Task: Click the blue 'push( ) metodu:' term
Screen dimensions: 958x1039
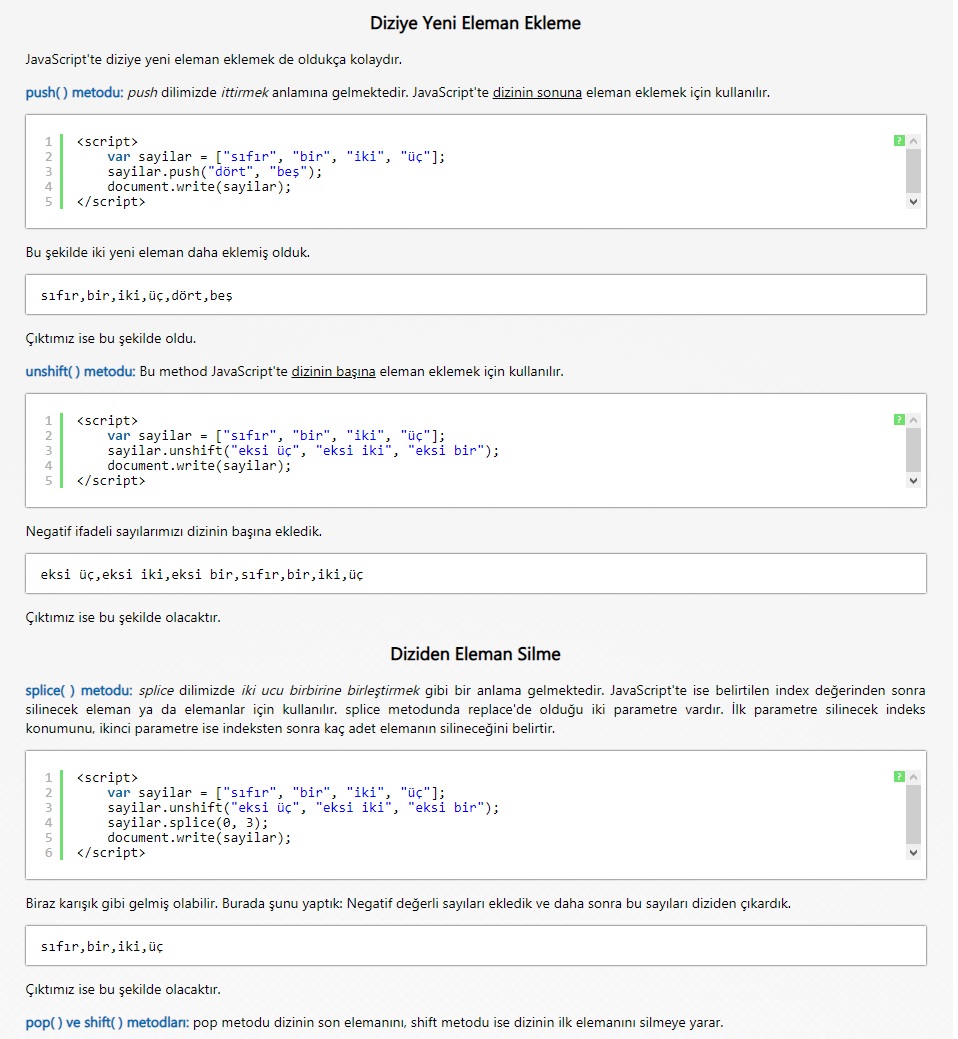Action: click(x=74, y=92)
